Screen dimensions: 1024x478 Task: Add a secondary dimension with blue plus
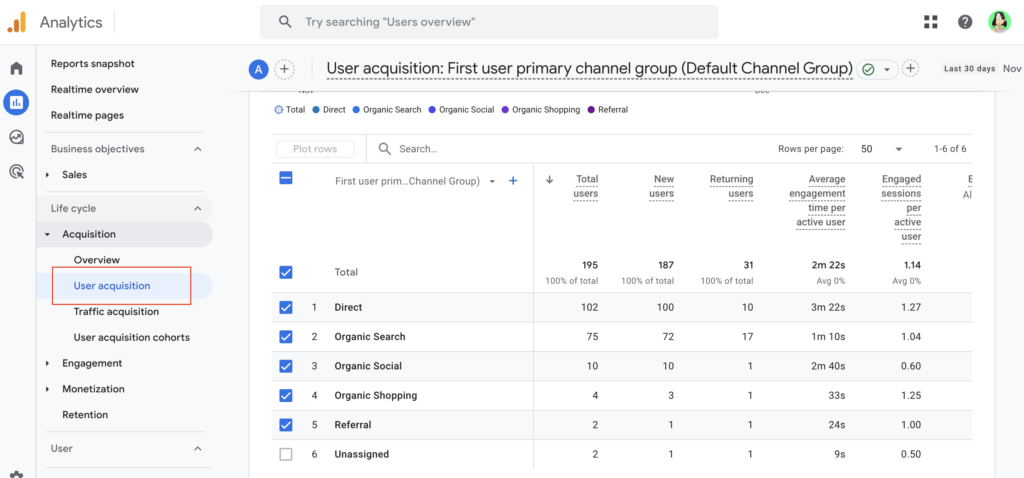click(x=513, y=181)
